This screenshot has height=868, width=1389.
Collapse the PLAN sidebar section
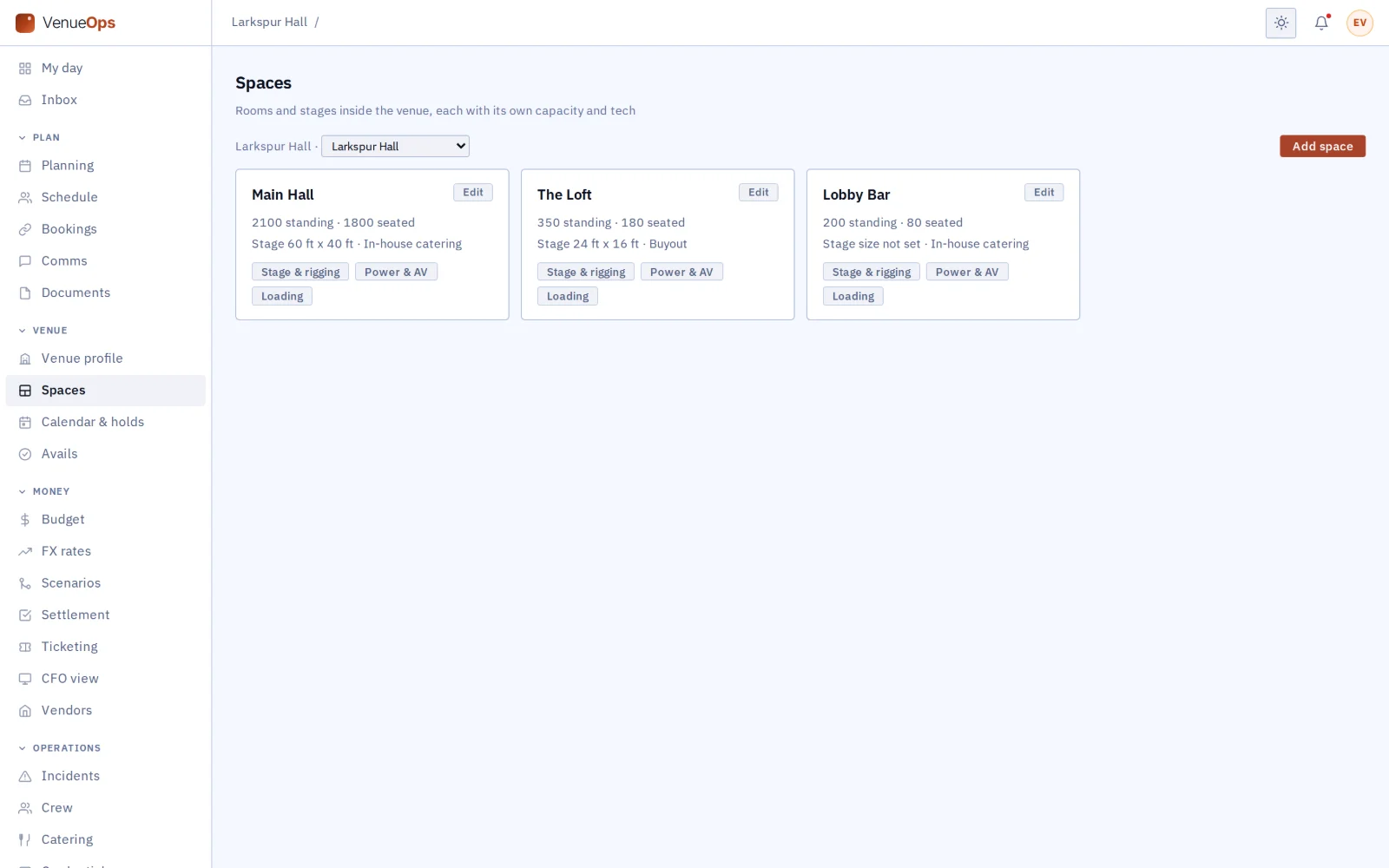(40, 138)
